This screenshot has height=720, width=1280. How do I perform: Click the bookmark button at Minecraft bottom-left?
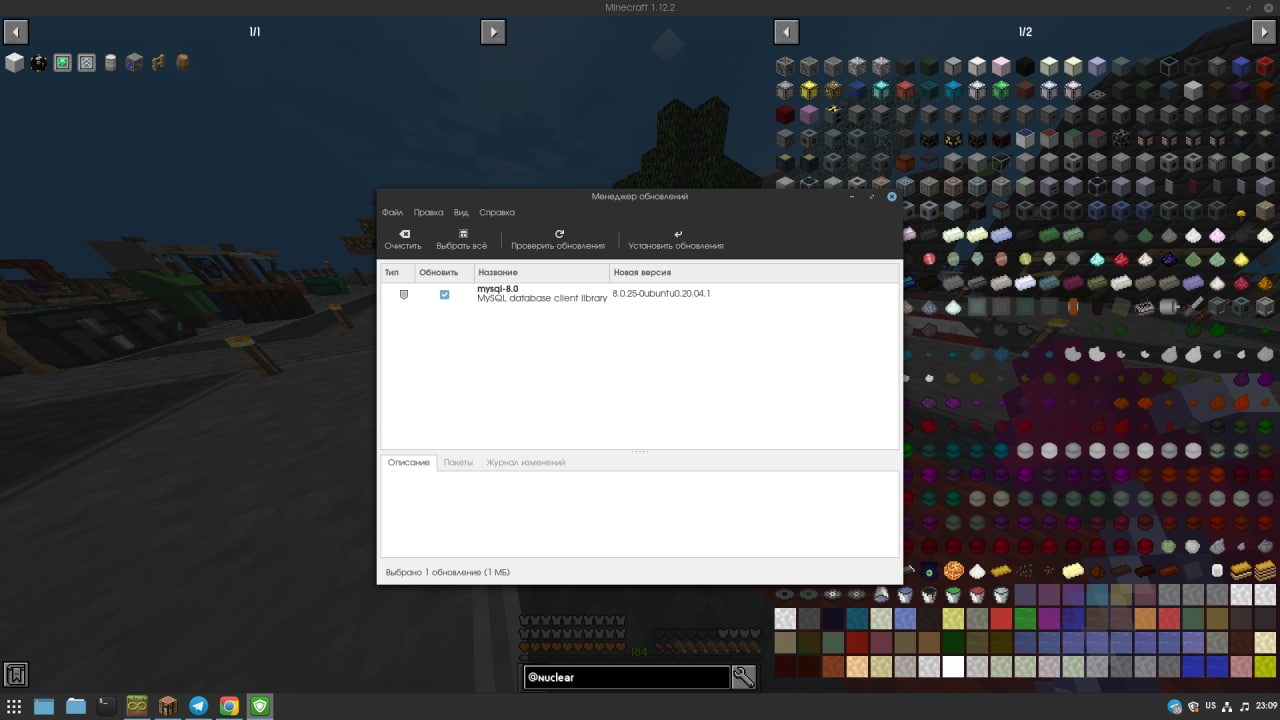[x=15, y=675]
